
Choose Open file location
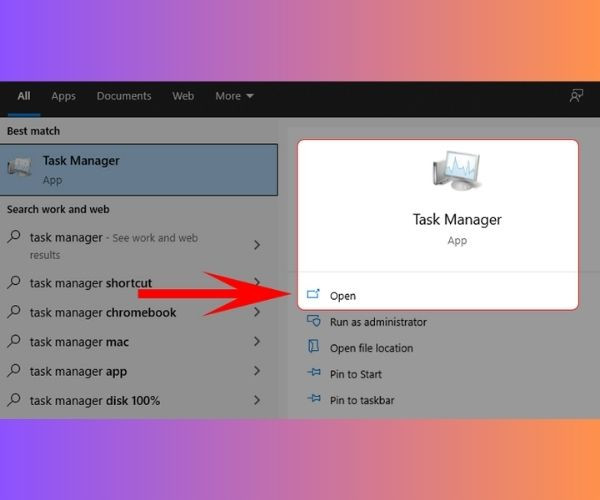(371, 348)
